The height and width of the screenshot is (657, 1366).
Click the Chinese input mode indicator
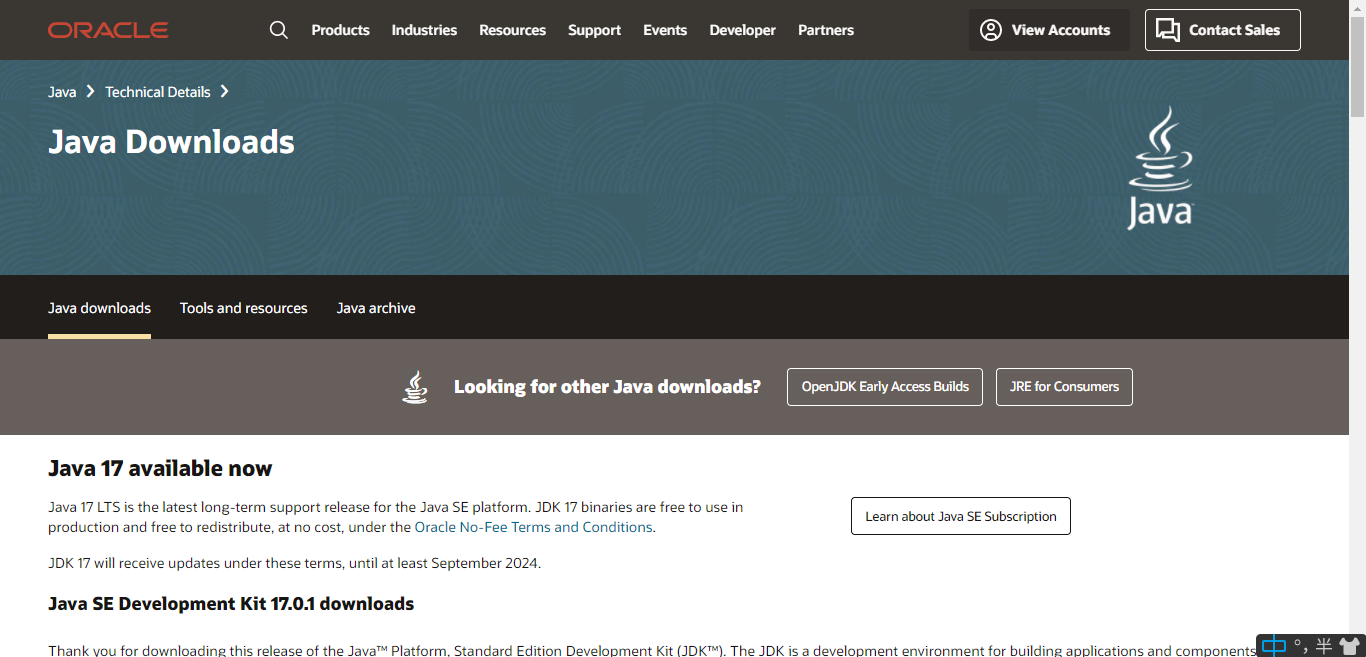(x=1273, y=646)
